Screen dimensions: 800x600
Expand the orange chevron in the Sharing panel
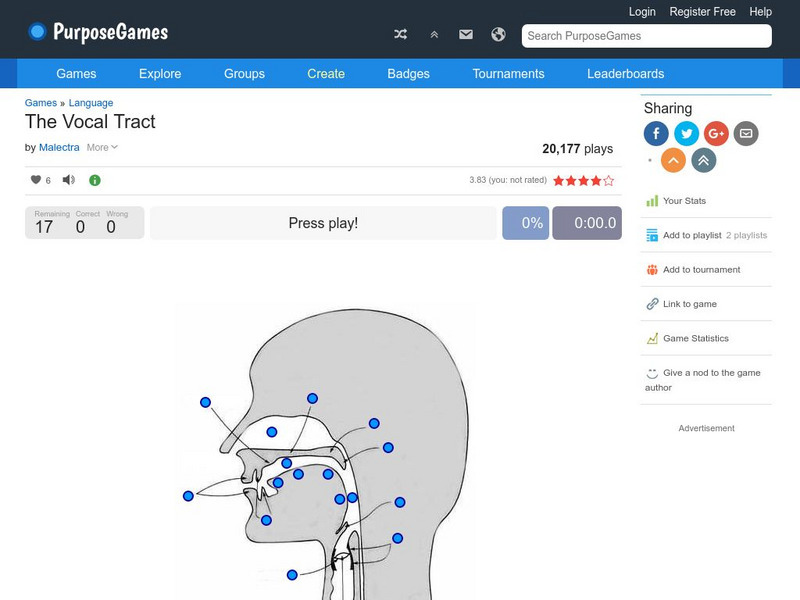[672, 159]
